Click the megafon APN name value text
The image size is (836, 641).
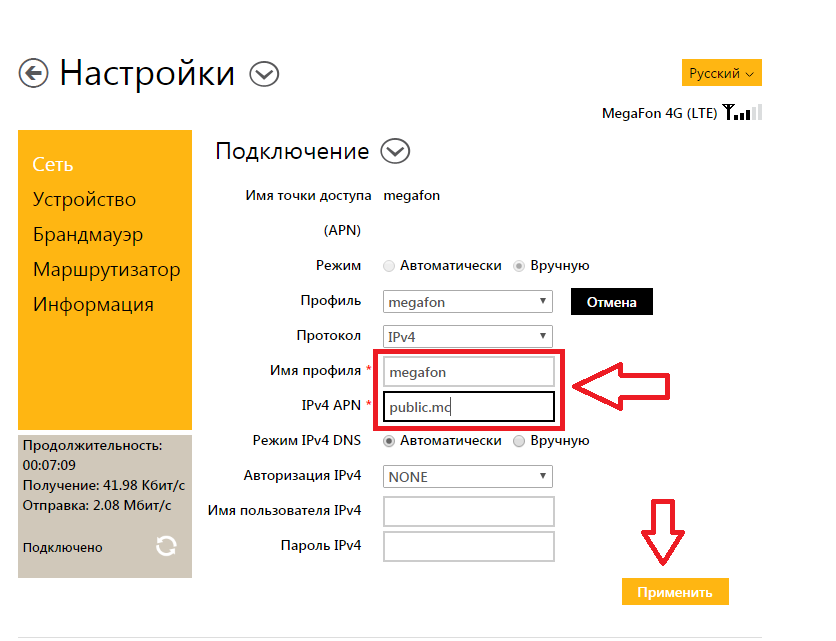(412, 196)
